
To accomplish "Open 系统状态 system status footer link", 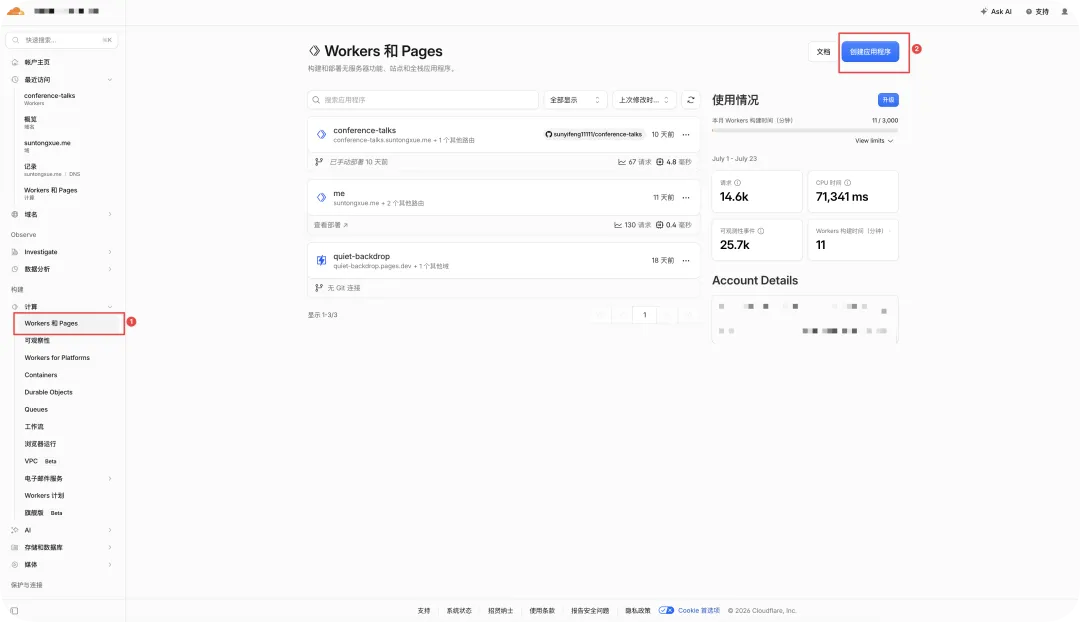I will point(459,611).
